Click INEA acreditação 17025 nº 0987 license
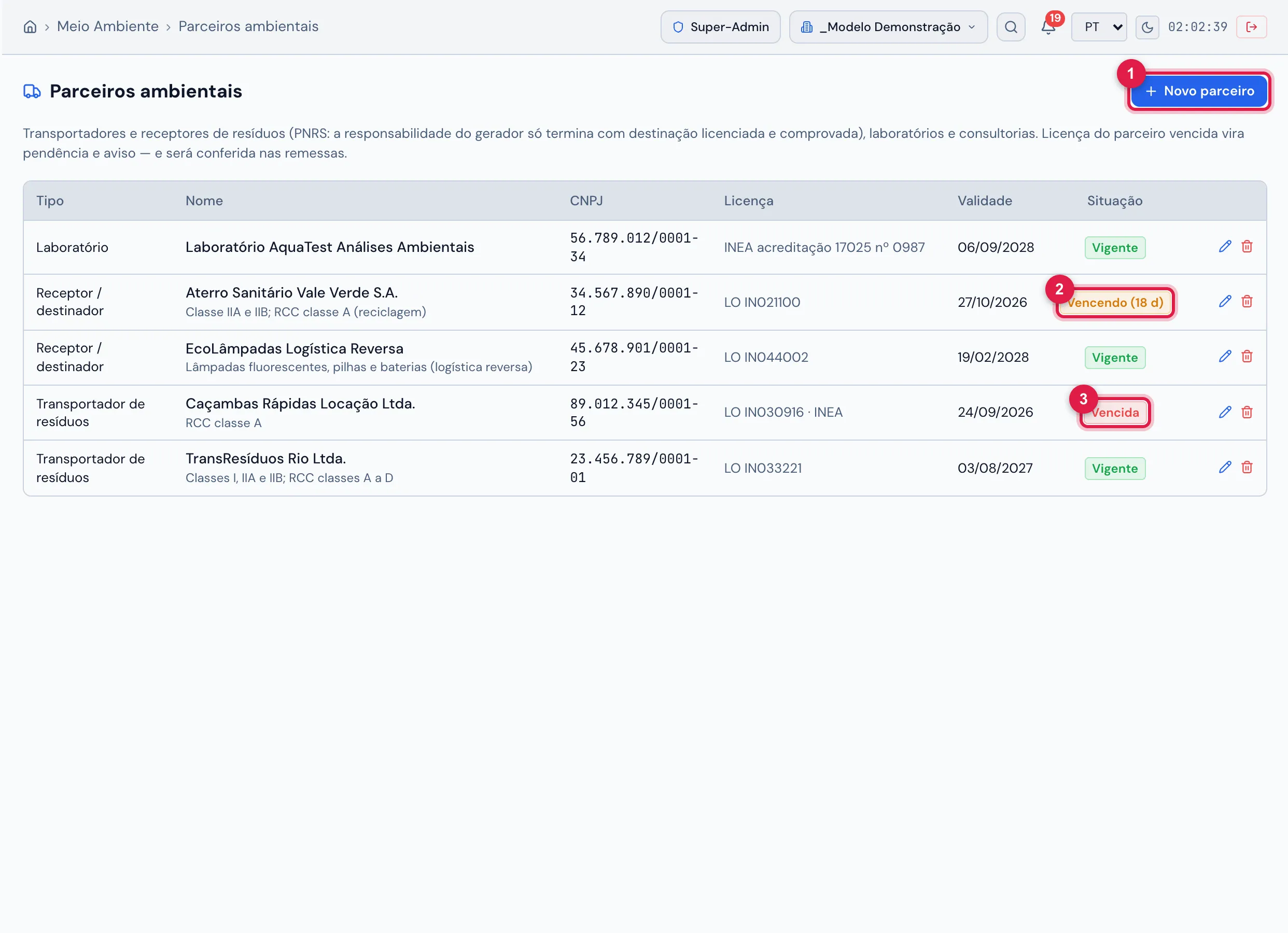This screenshot has width=1288, height=933. point(824,247)
